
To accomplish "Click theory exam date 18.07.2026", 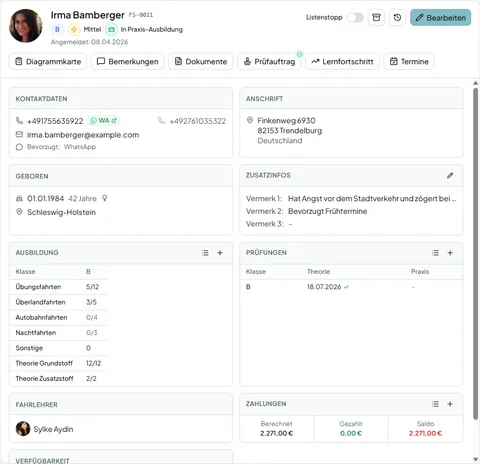I will pyautogui.click(x=324, y=287).
